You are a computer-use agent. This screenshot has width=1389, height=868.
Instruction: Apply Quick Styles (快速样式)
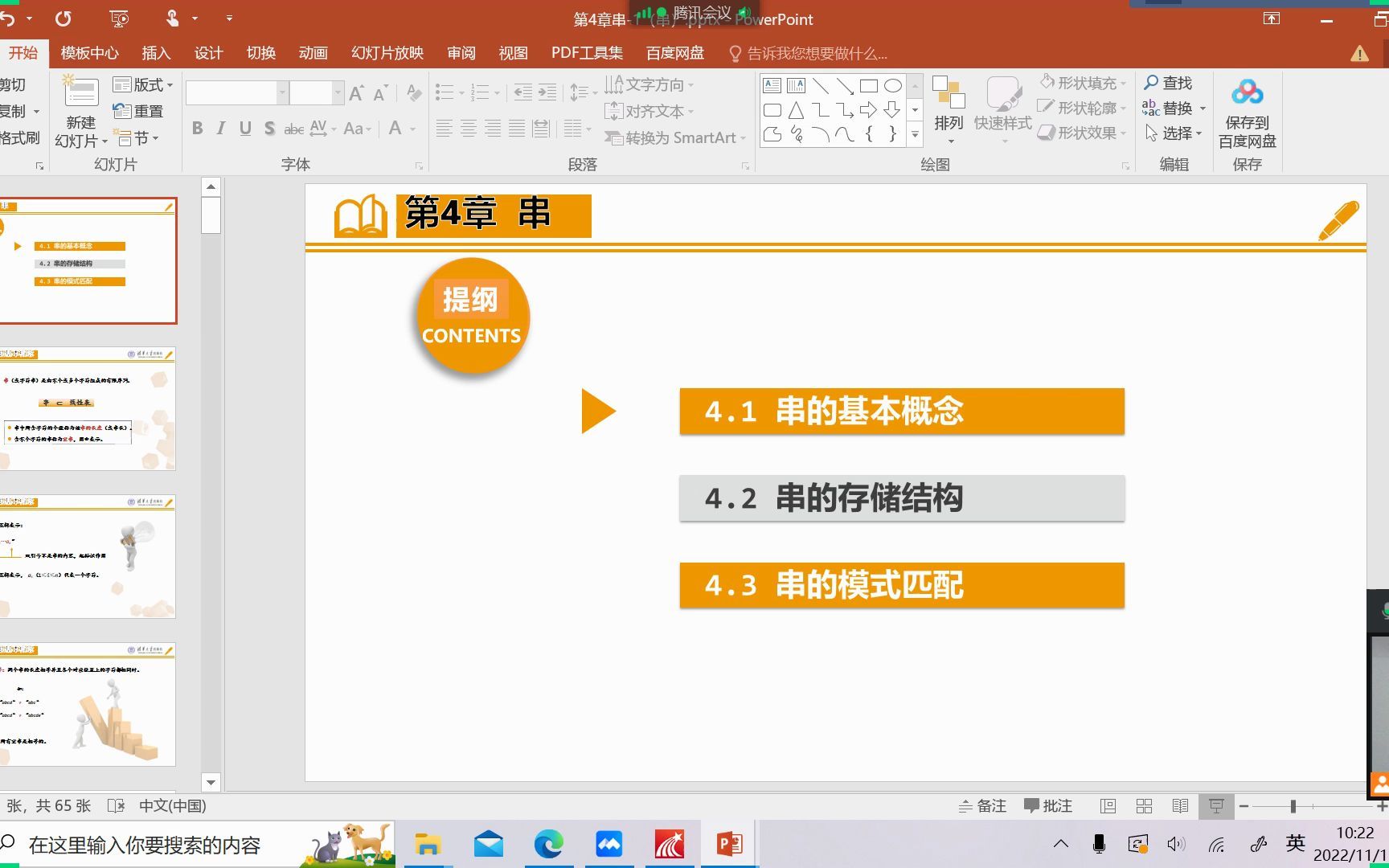(x=1002, y=104)
